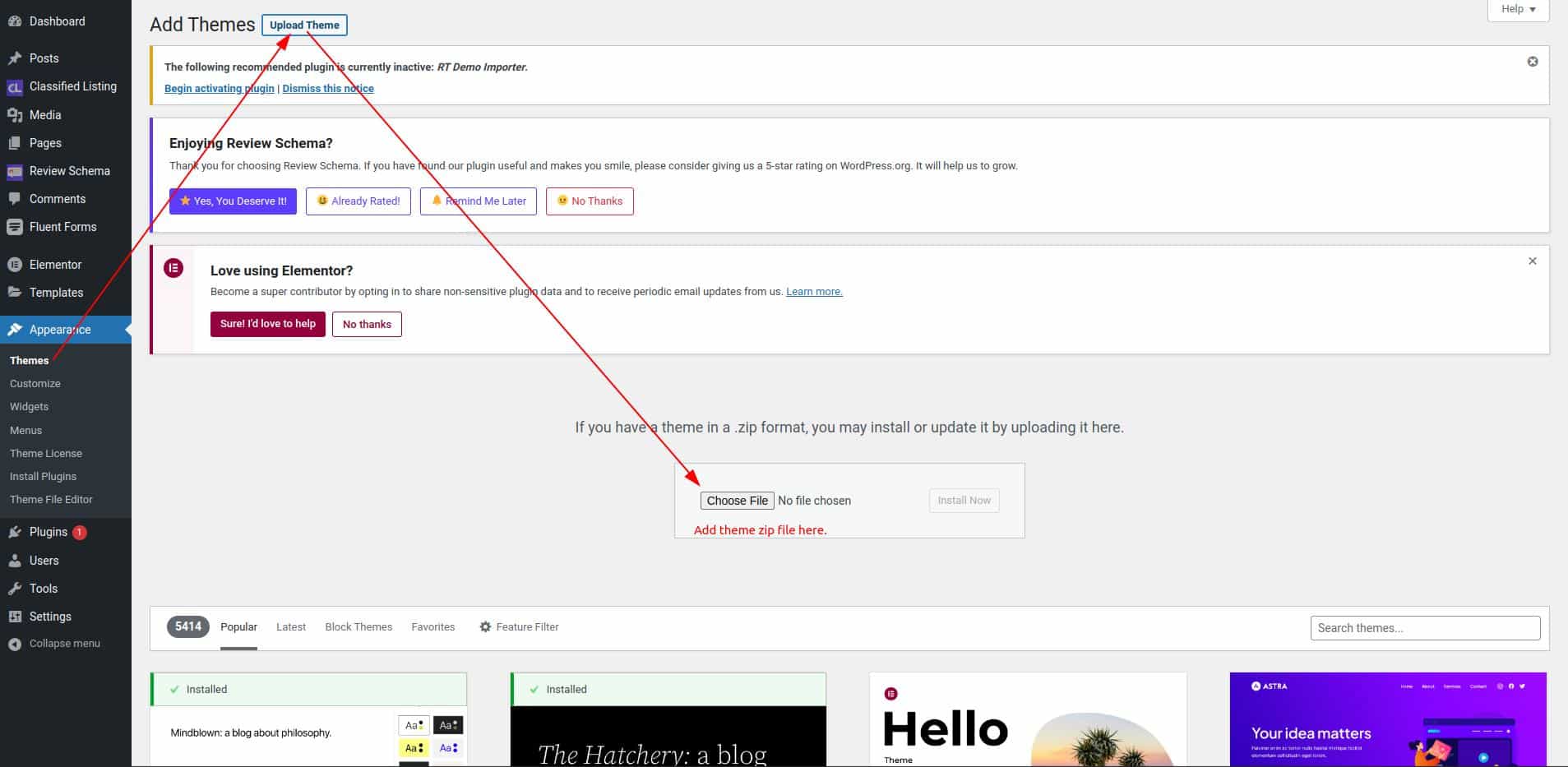Open the Theme File Editor submenu item

click(52, 500)
